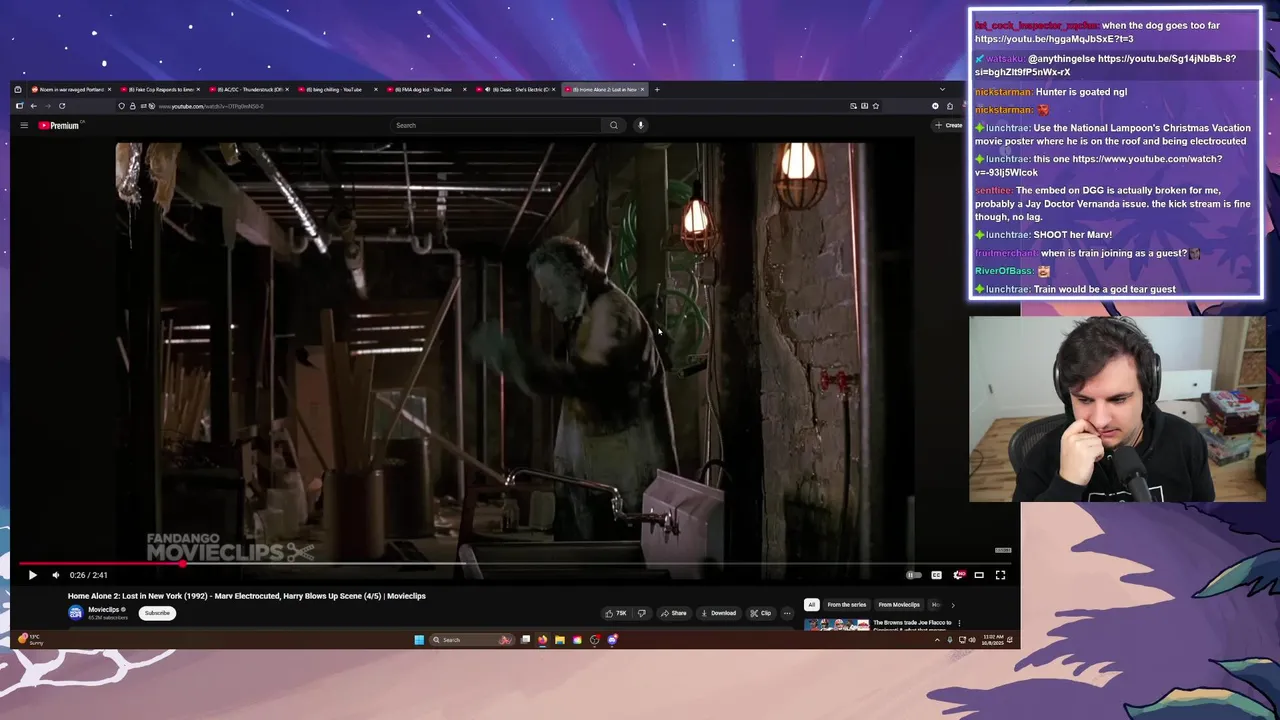
Task: Focus the YouTube search box
Action: tap(496, 125)
